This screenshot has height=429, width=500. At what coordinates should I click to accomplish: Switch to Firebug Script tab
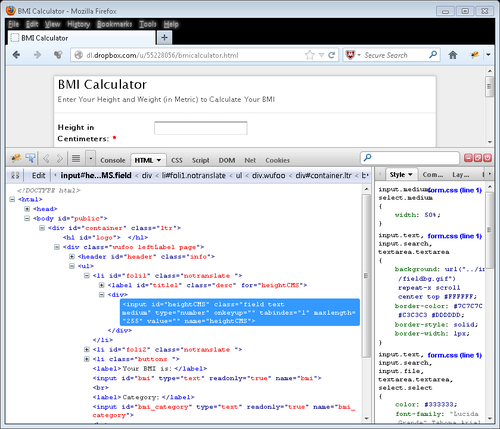(201, 160)
